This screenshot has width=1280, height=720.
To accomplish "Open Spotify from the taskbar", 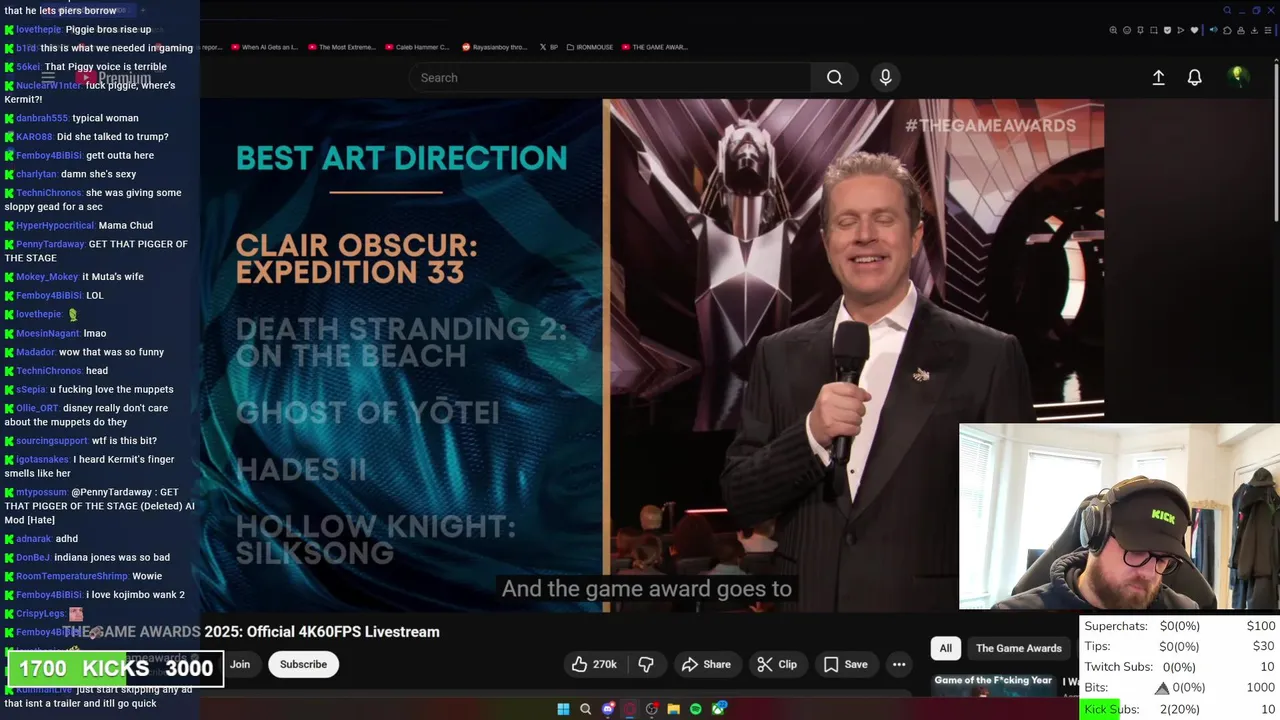I will pos(696,709).
